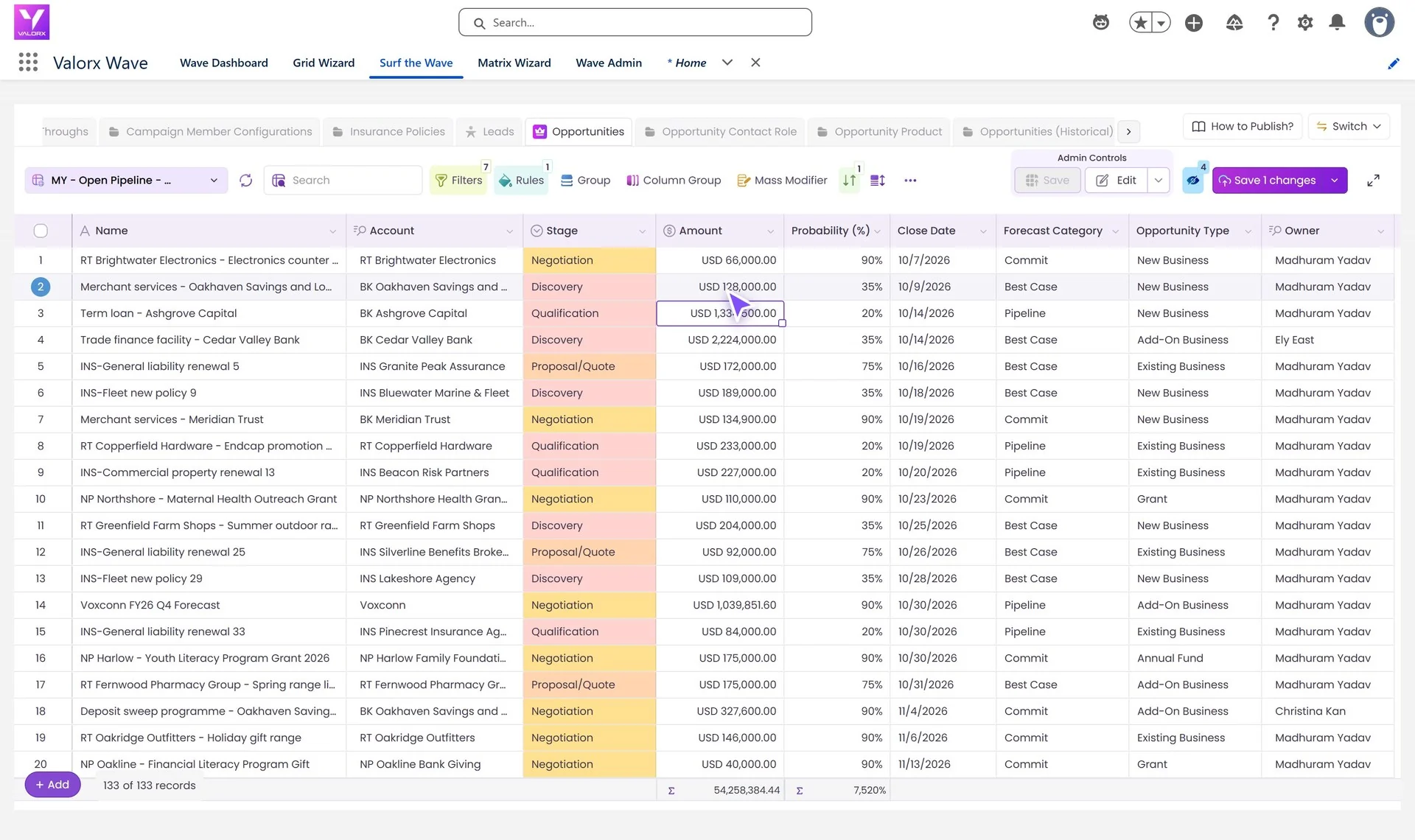The width and height of the screenshot is (1415, 840).
Task: Open notifications bell
Action: (x=1337, y=23)
